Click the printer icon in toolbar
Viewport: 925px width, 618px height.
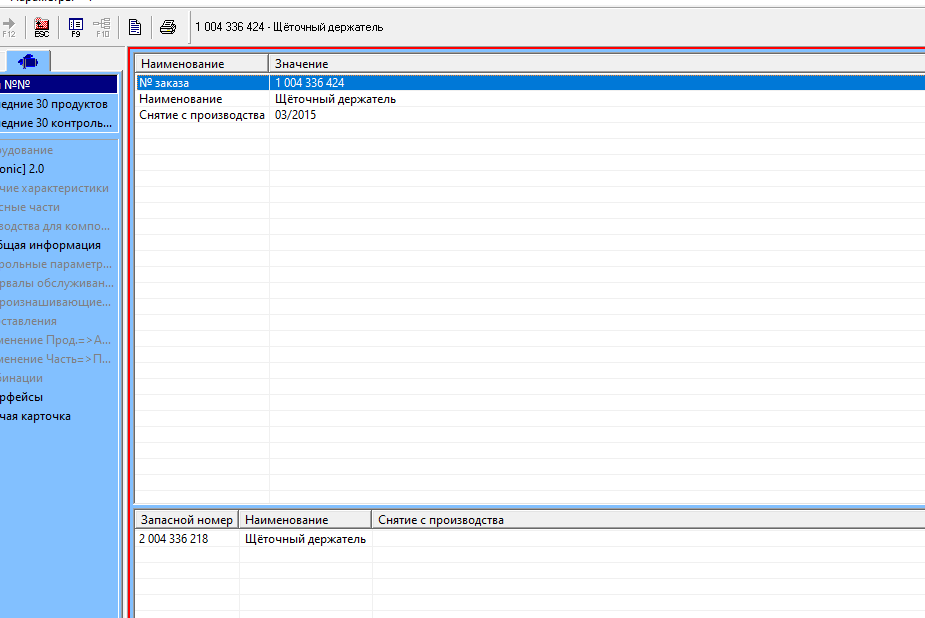(168, 27)
